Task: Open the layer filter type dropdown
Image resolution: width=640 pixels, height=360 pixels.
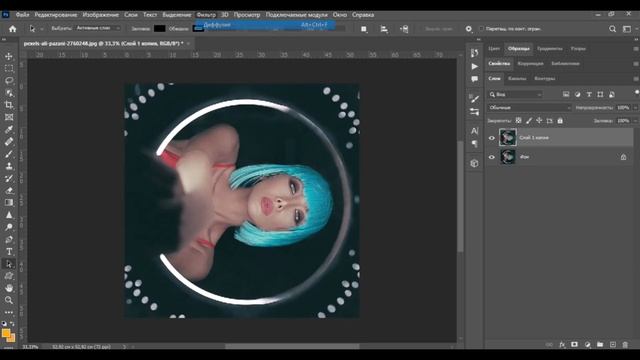Action: click(516, 95)
